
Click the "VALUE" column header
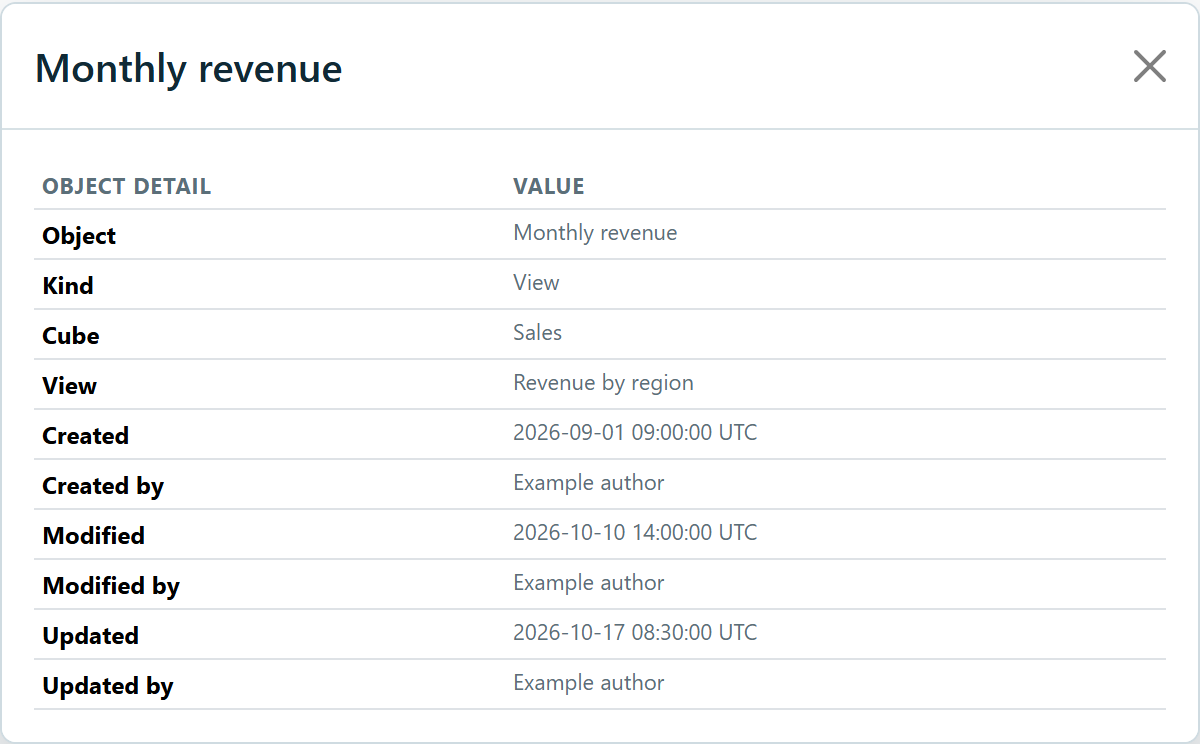(x=549, y=187)
